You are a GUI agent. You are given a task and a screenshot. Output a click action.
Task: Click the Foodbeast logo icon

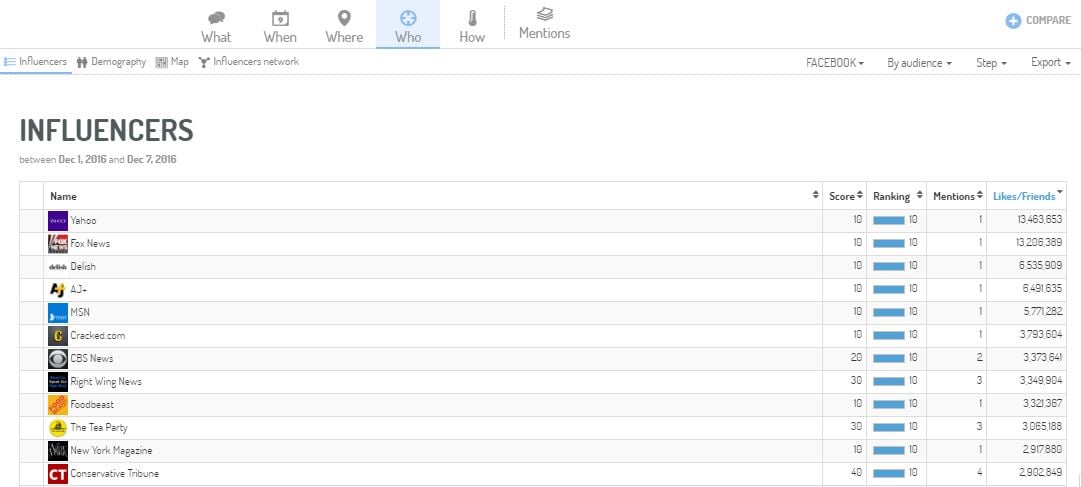click(58, 405)
